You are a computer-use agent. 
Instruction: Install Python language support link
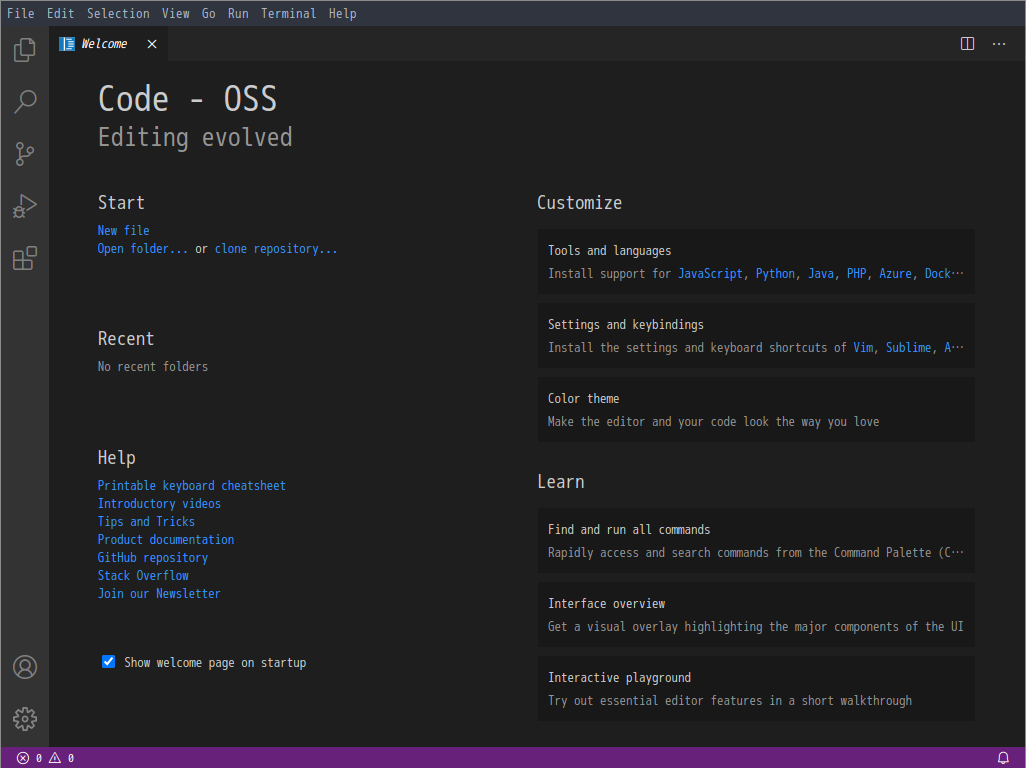click(775, 273)
